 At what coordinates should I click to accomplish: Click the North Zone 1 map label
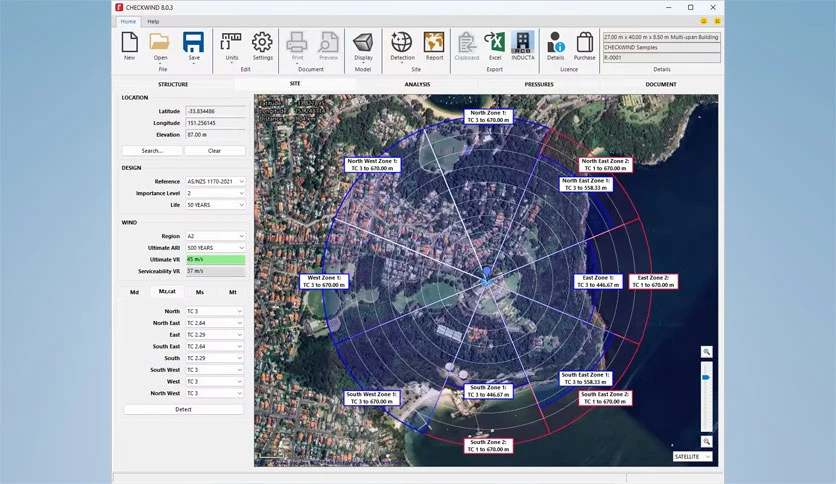488,117
